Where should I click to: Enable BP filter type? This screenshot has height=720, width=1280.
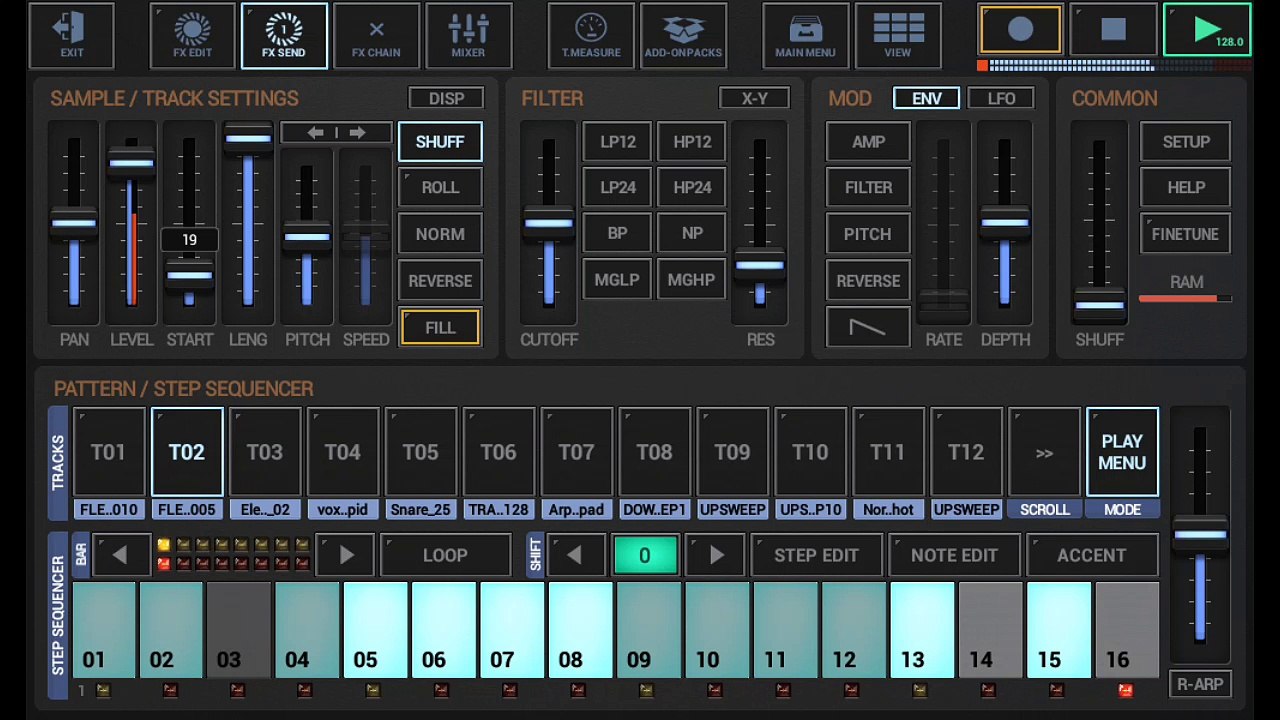618,234
